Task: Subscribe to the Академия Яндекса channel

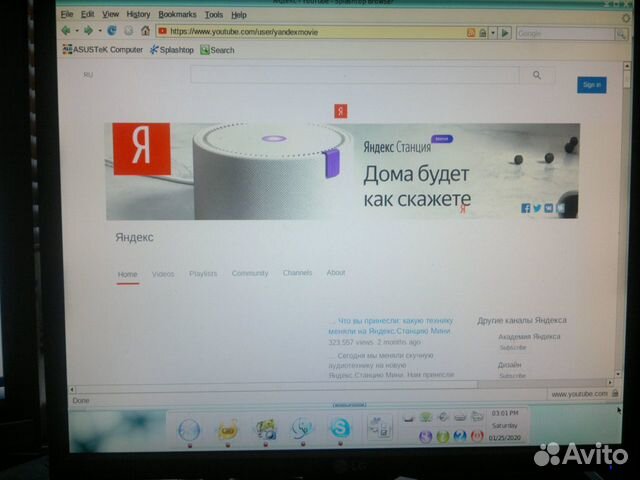Action: coord(513,347)
